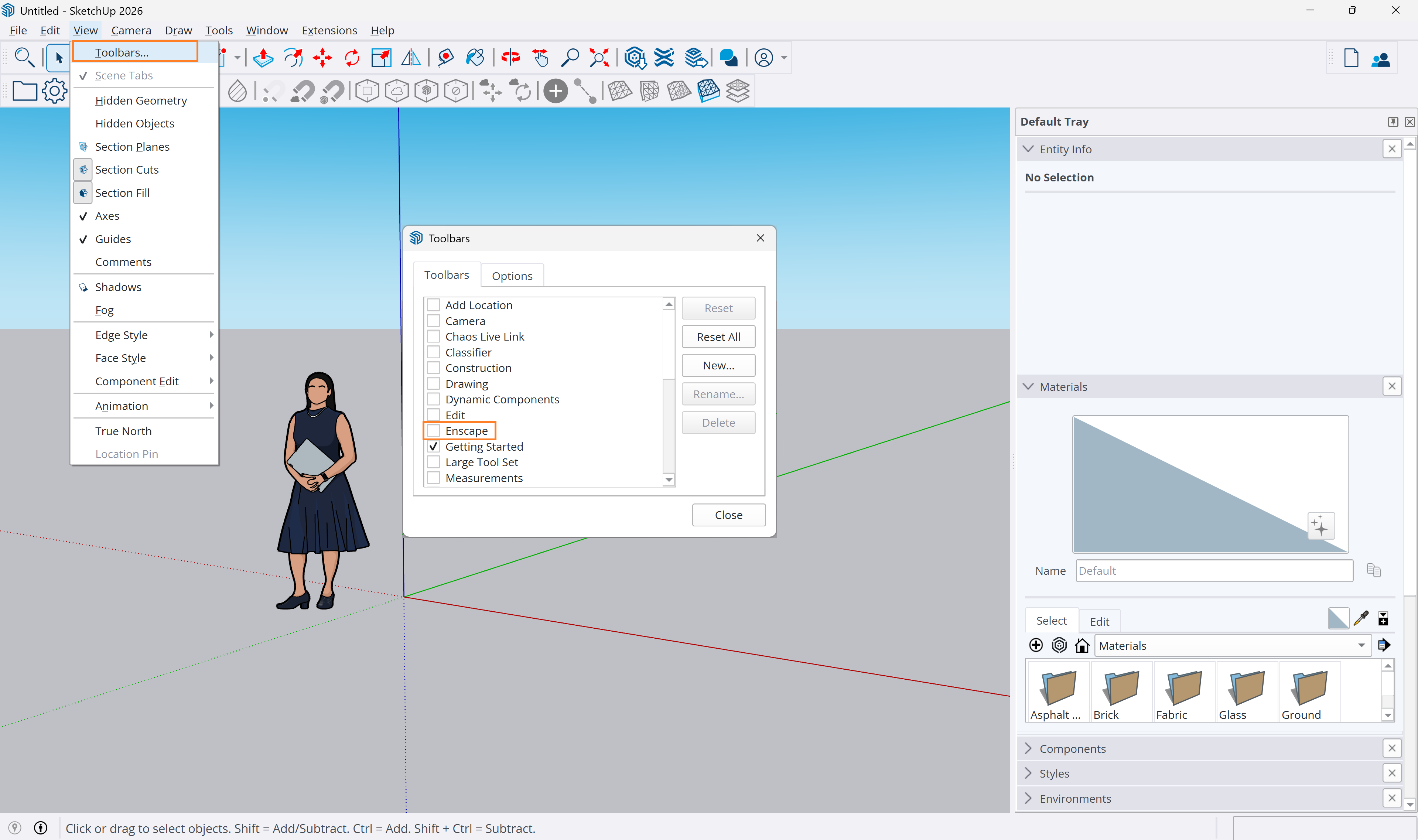Expand the Environments panel
This screenshot has height=840, width=1418.
(x=1028, y=798)
